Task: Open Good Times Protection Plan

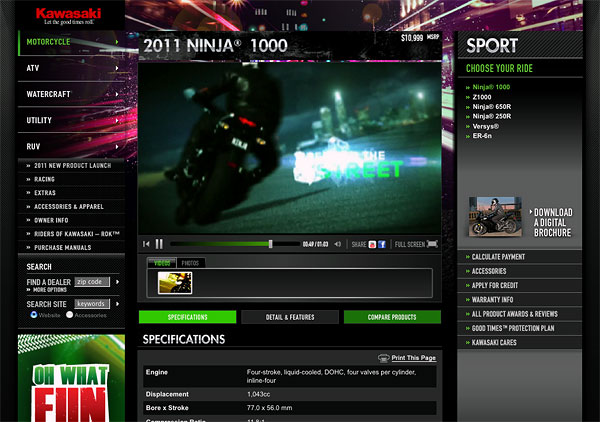Action: coord(513,328)
